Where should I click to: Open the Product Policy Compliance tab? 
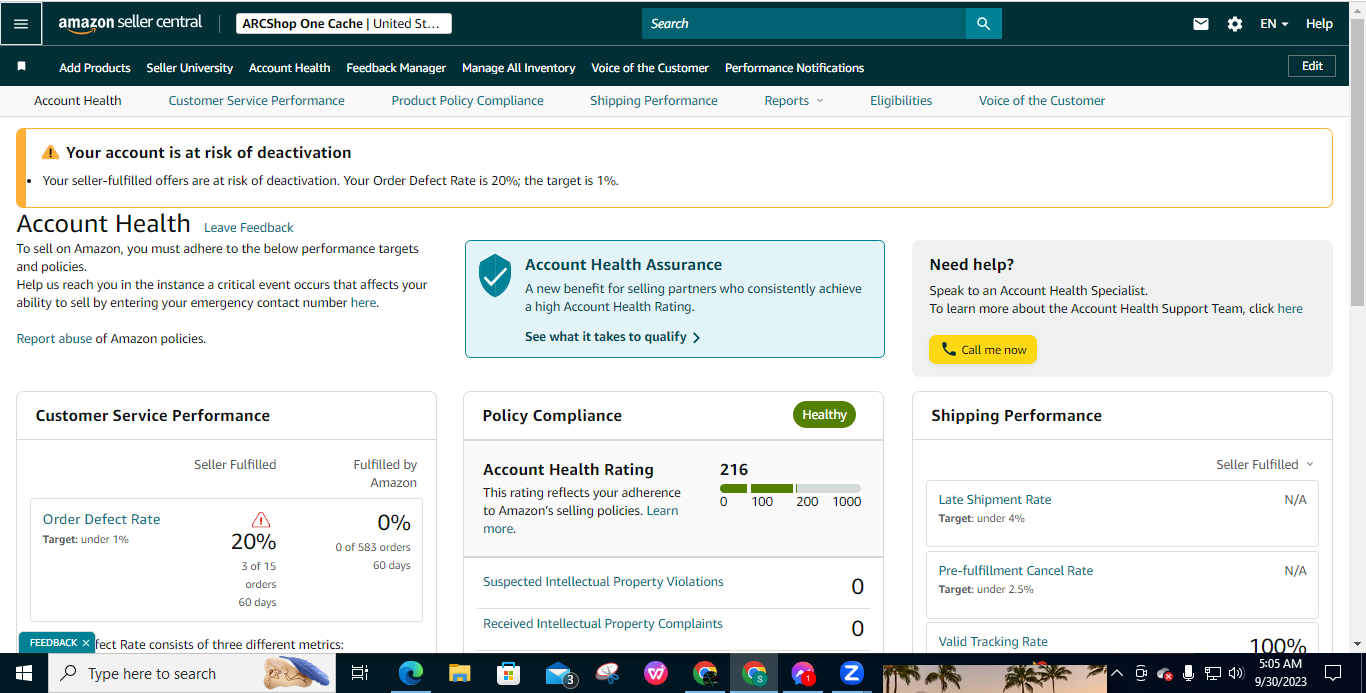click(x=467, y=100)
